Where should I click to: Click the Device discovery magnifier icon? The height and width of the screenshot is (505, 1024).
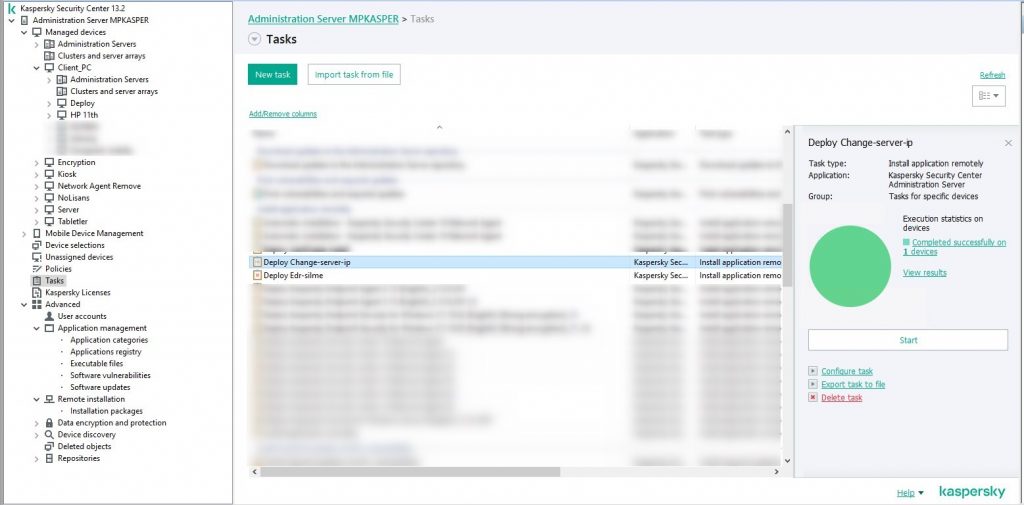[49, 435]
